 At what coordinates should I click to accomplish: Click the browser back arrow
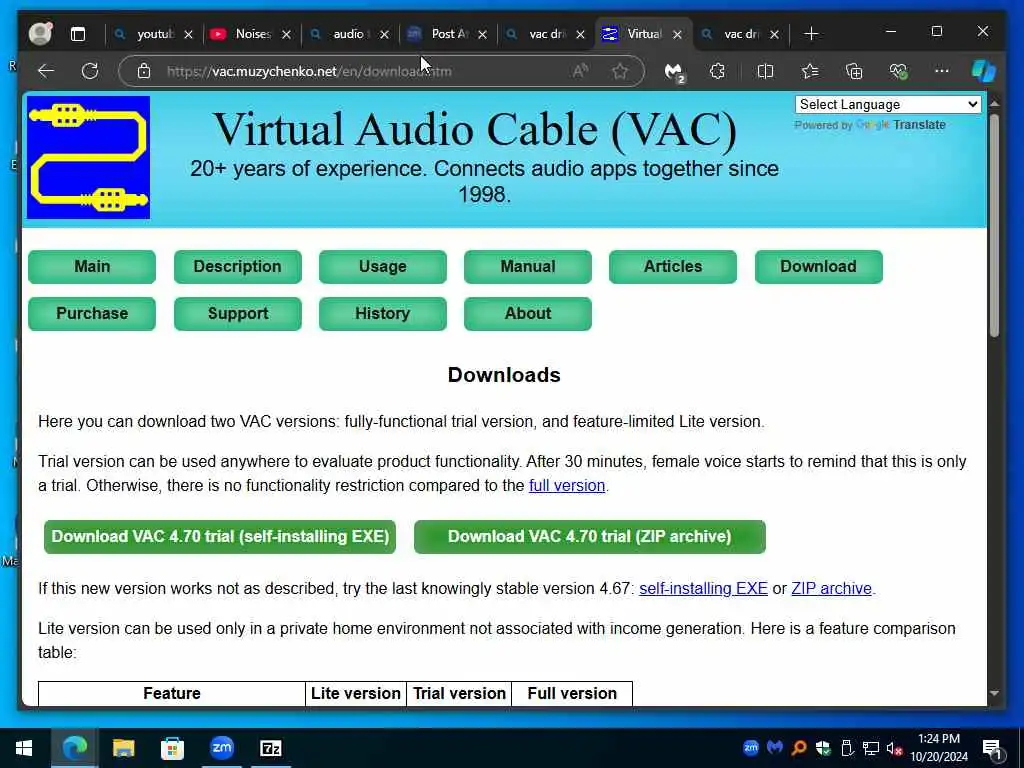pyautogui.click(x=46, y=71)
